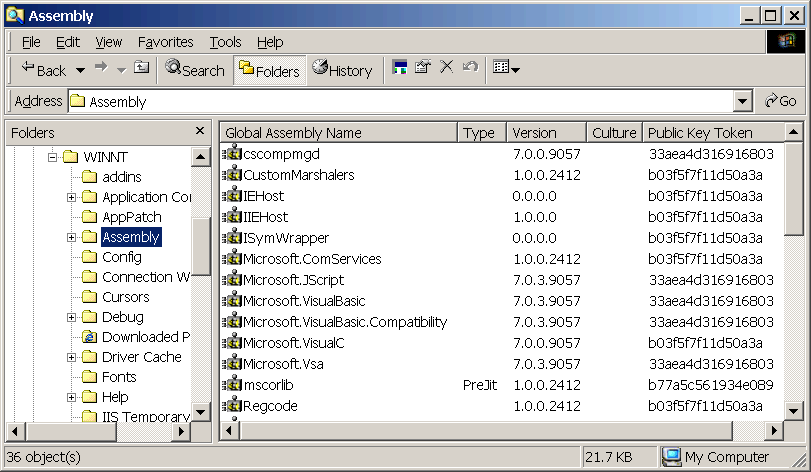Viewport: 811px width, 472px height.
Task: Select the Microsoft.VisualBasic.Compatibility assembly icon
Action: click(232, 321)
